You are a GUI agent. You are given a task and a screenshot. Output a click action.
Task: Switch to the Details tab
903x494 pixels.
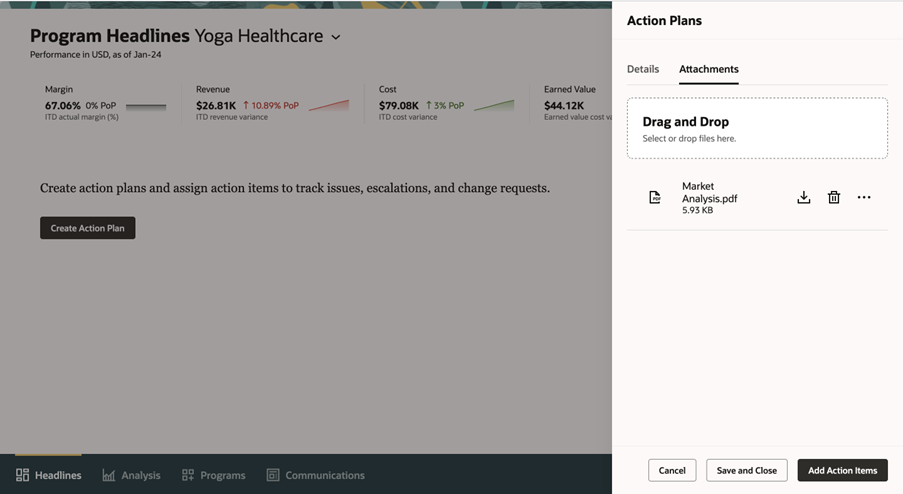(643, 69)
